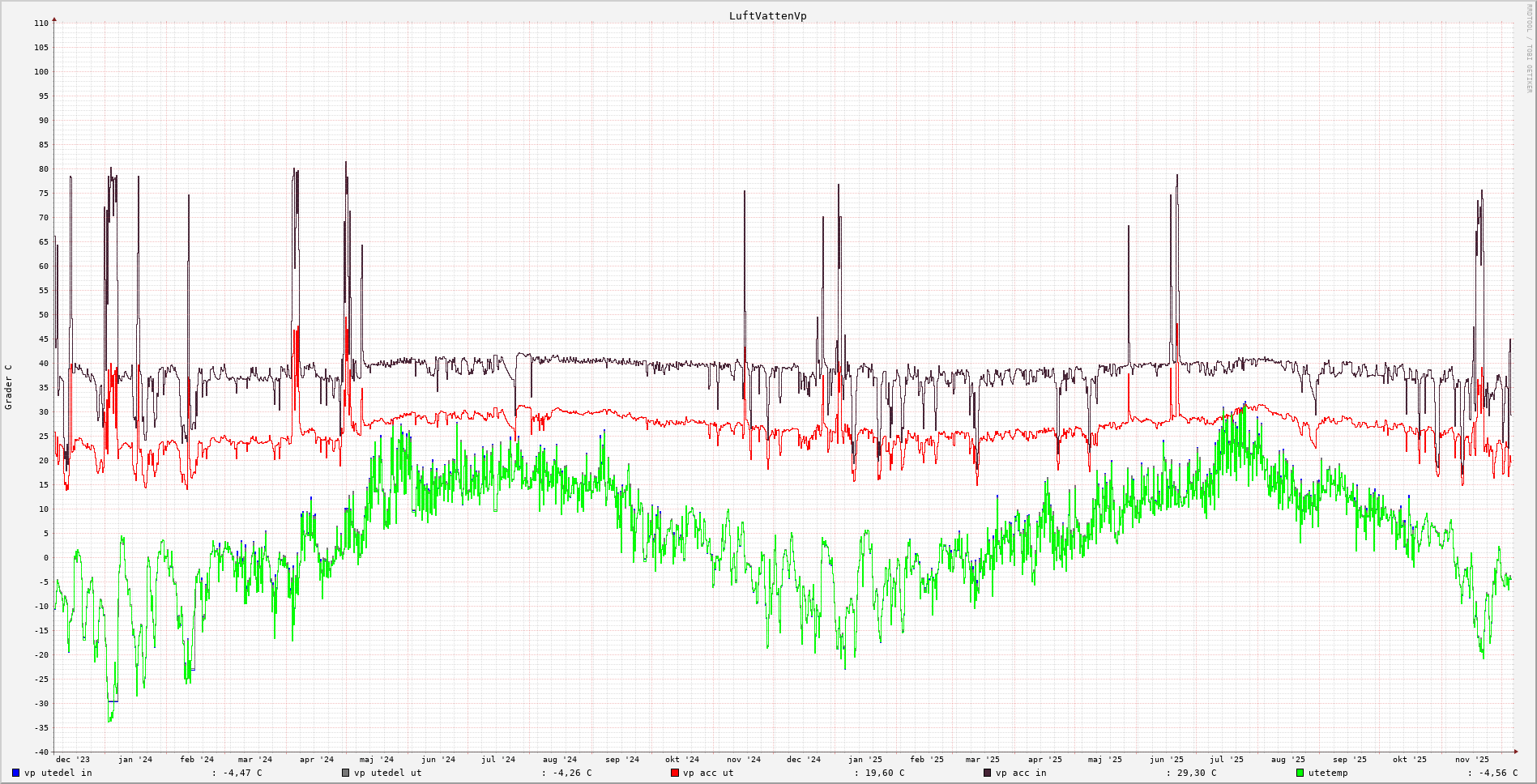Click the utetemp legend text

coord(1328,773)
